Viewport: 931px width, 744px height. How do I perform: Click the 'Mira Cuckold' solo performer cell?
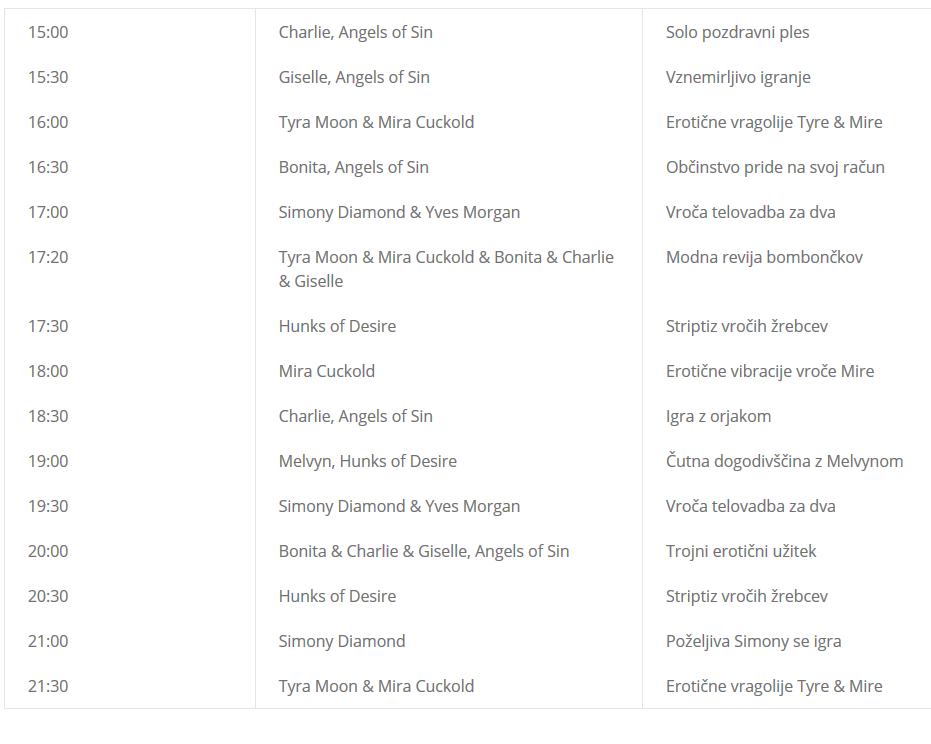[x=327, y=371]
